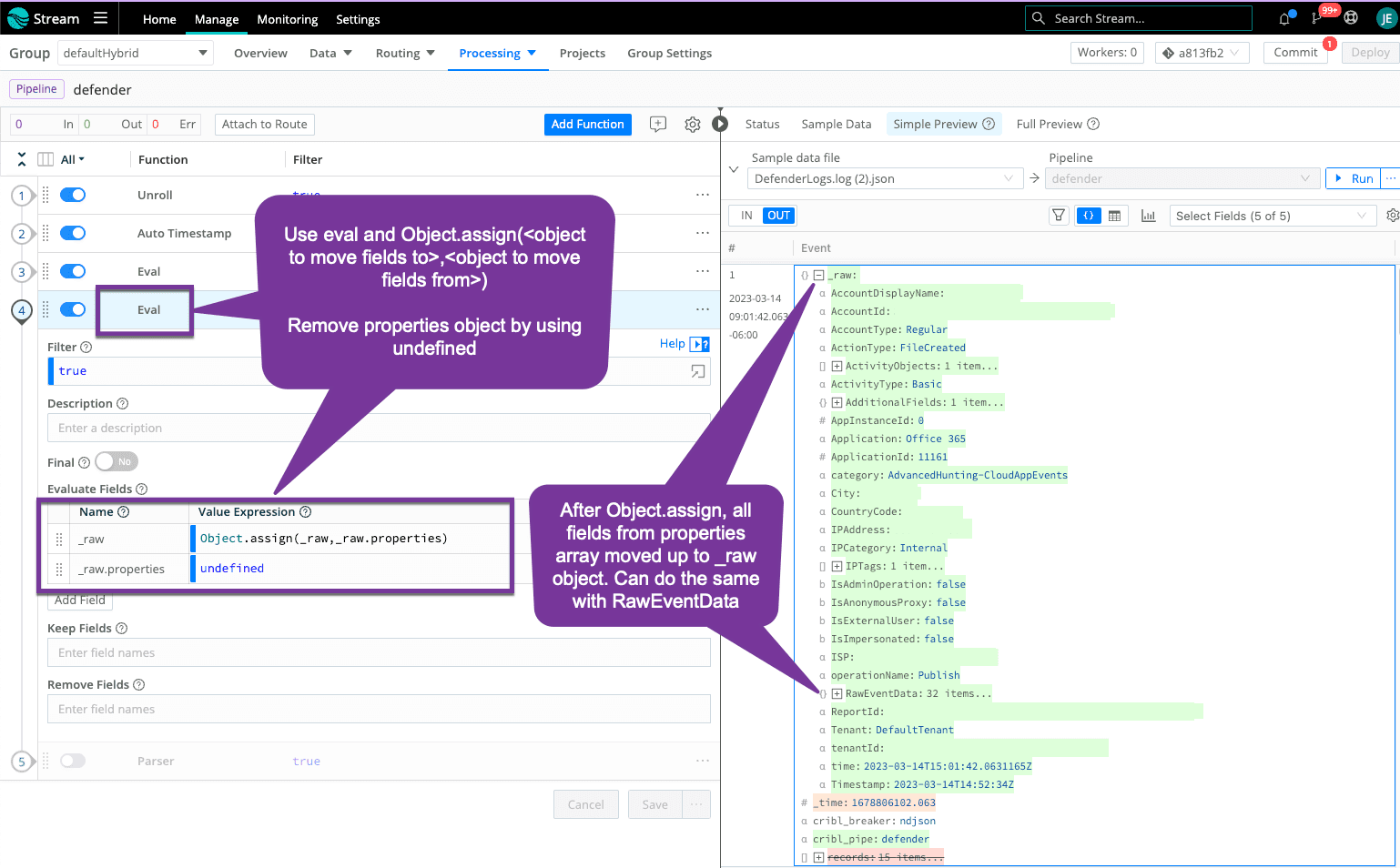Expand the RawEventData node
The height and width of the screenshot is (868, 1400).
pyautogui.click(x=837, y=693)
